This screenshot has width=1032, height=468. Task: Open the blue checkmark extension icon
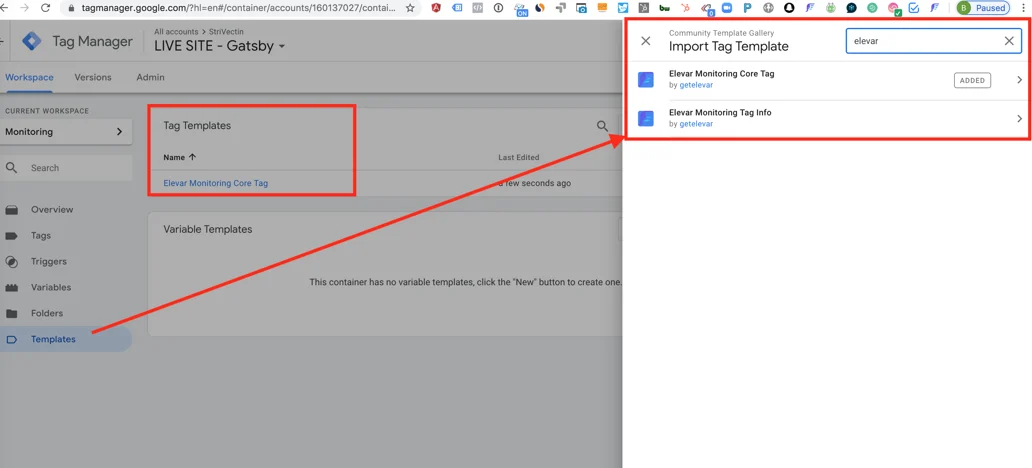(x=914, y=8)
